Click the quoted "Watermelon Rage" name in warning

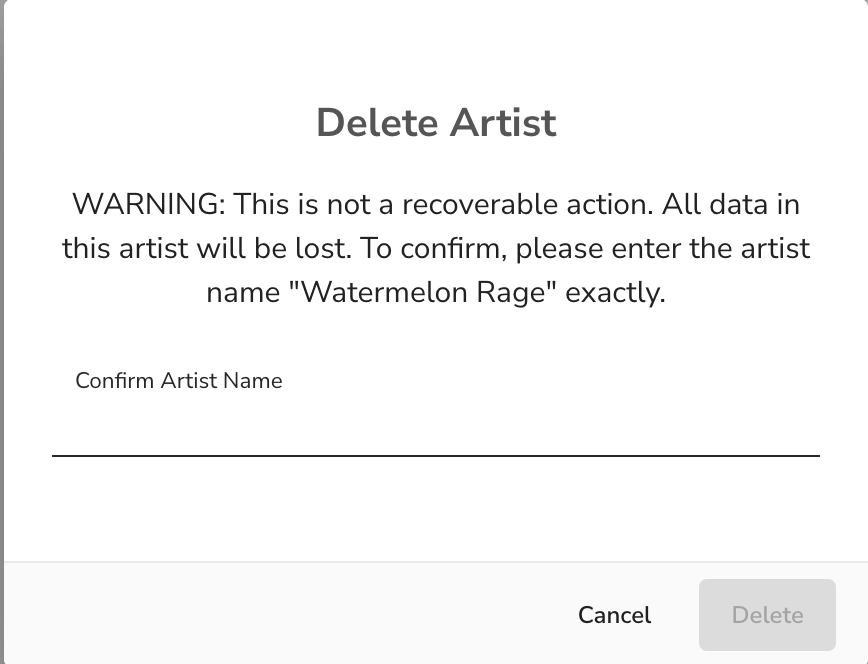coord(423,292)
